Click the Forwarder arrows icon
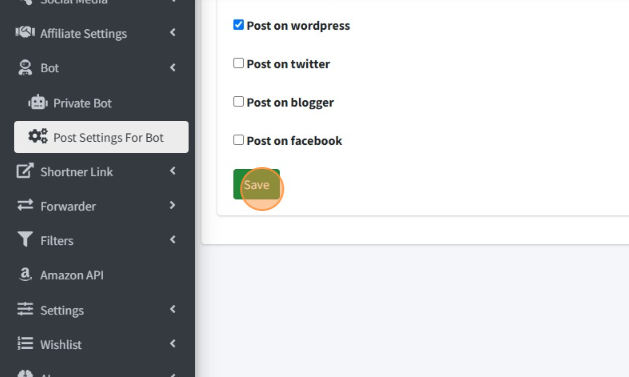This screenshot has height=377, width=629. 25,205
